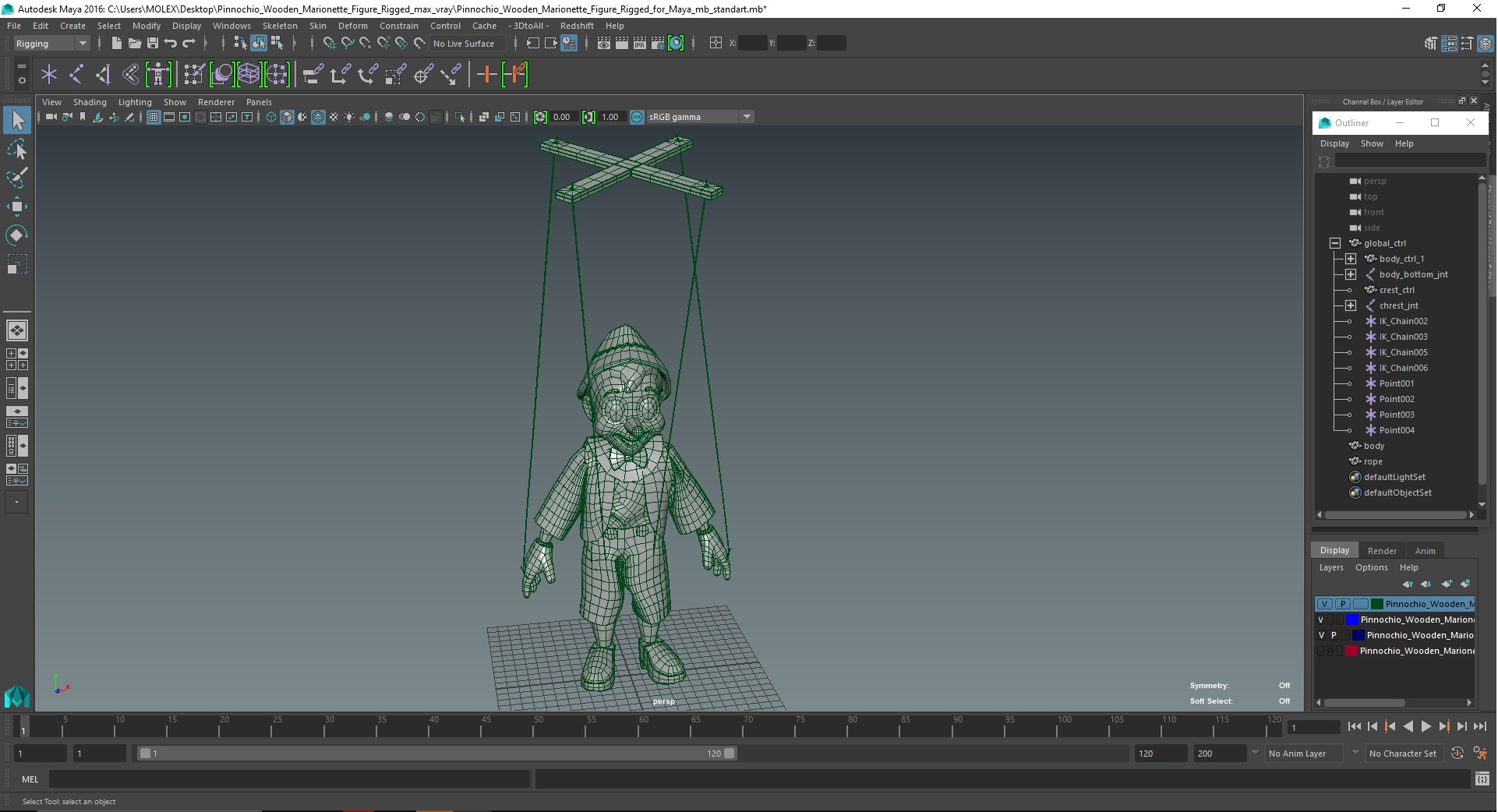Toggle the color management ON button
Viewport: 1498px width, 812px height.
[637, 117]
